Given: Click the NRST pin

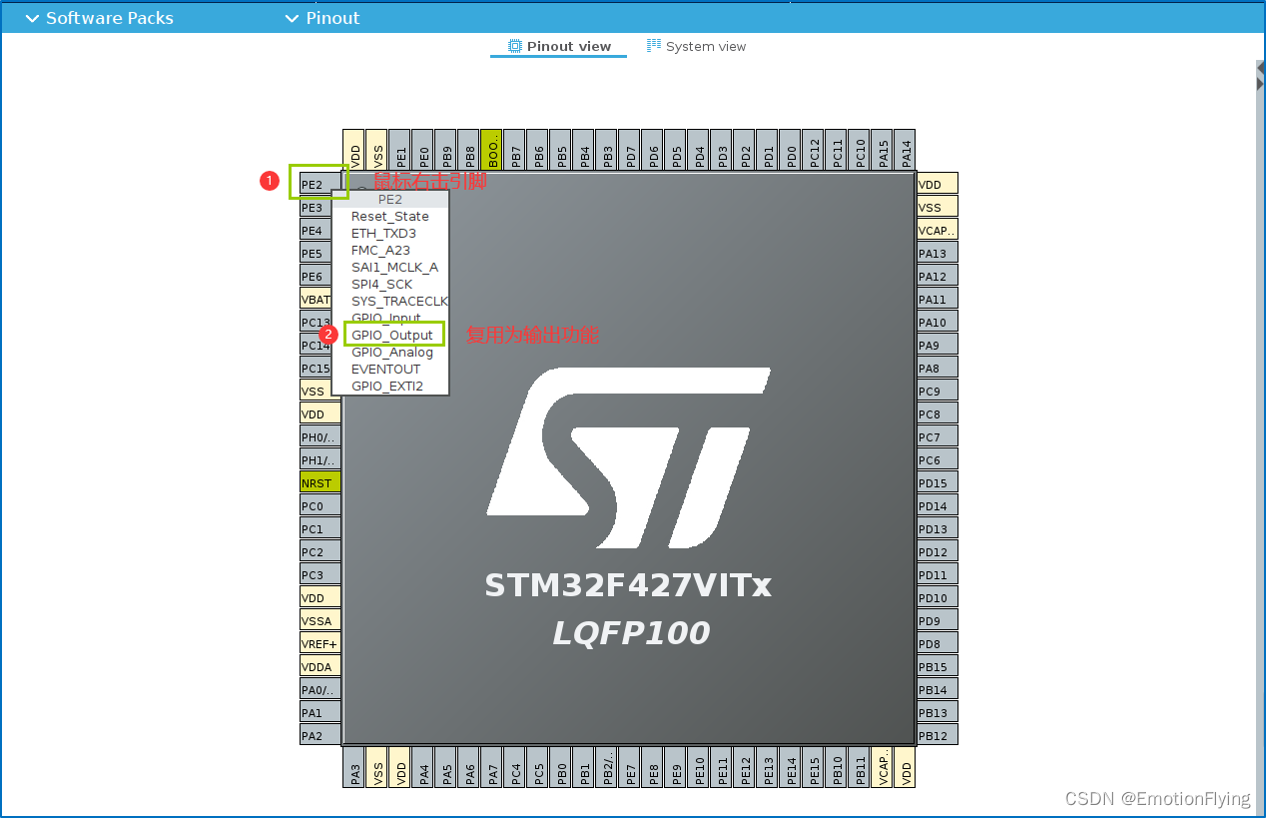Looking at the screenshot, I should click(318, 482).
